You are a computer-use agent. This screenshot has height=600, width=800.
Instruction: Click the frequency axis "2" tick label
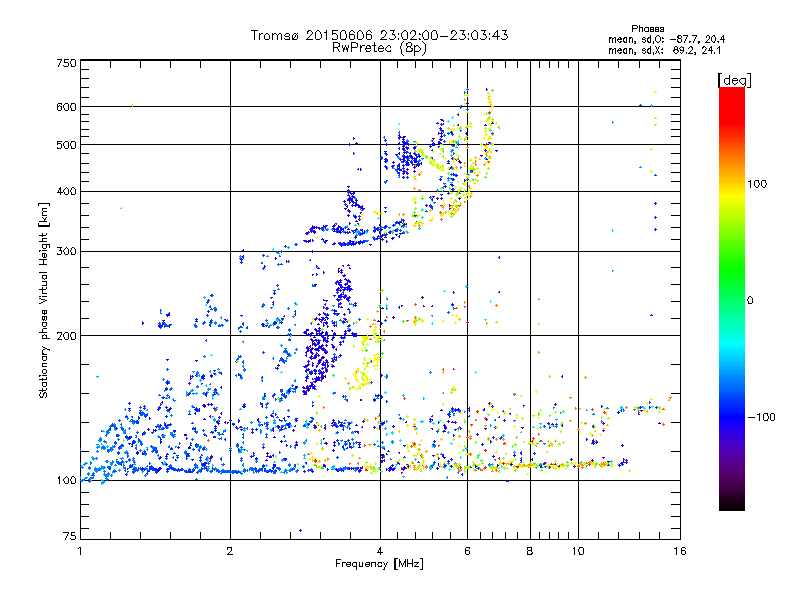[x=230, y=551]
